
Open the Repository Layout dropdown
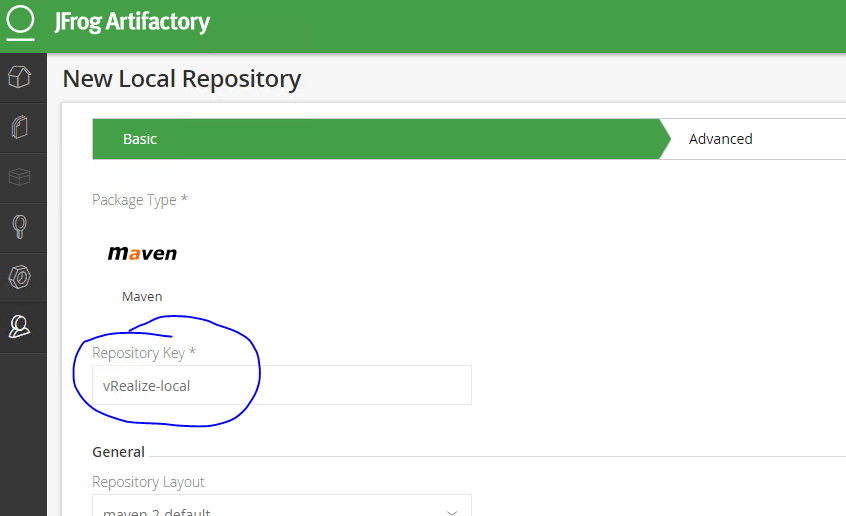(282, 506)
